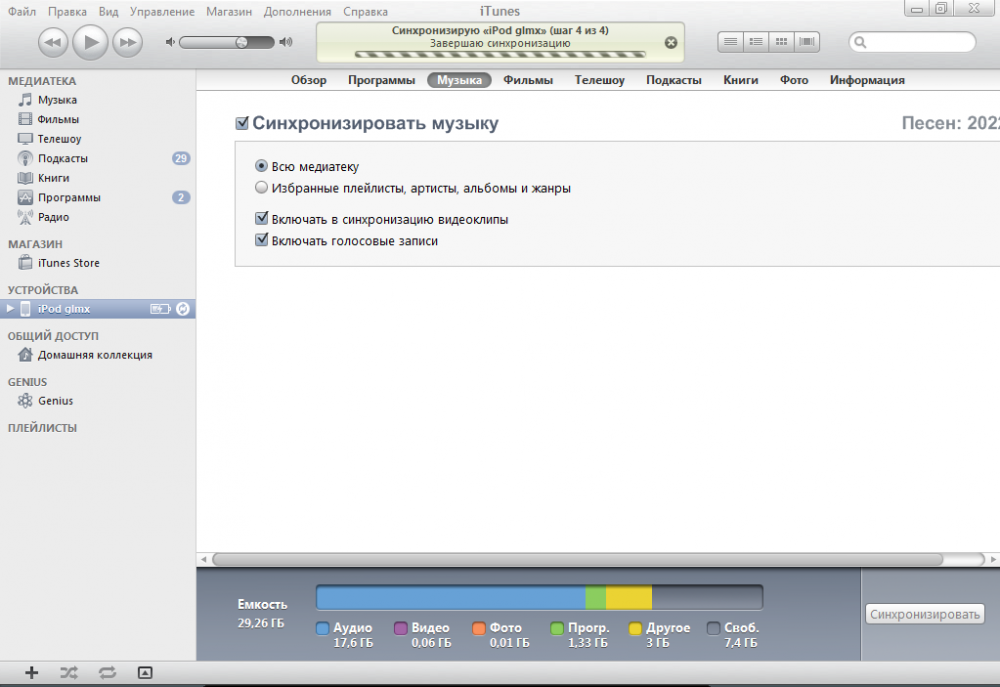Open the Дополнения menu
Viewport: 1000px width, 687px height.
pyautogui.click(x=297, y=11)
